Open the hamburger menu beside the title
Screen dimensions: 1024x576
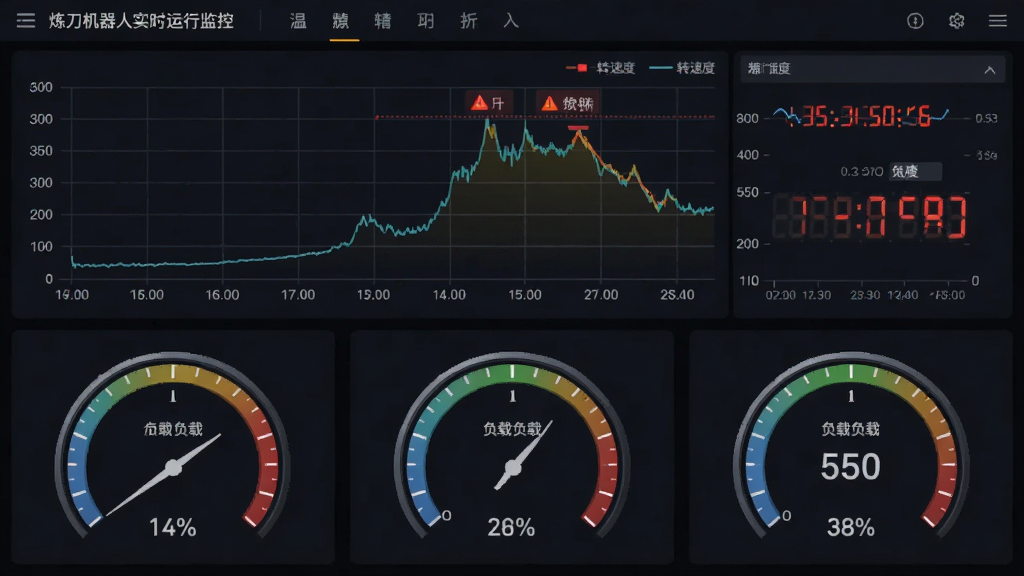[25, 21]
